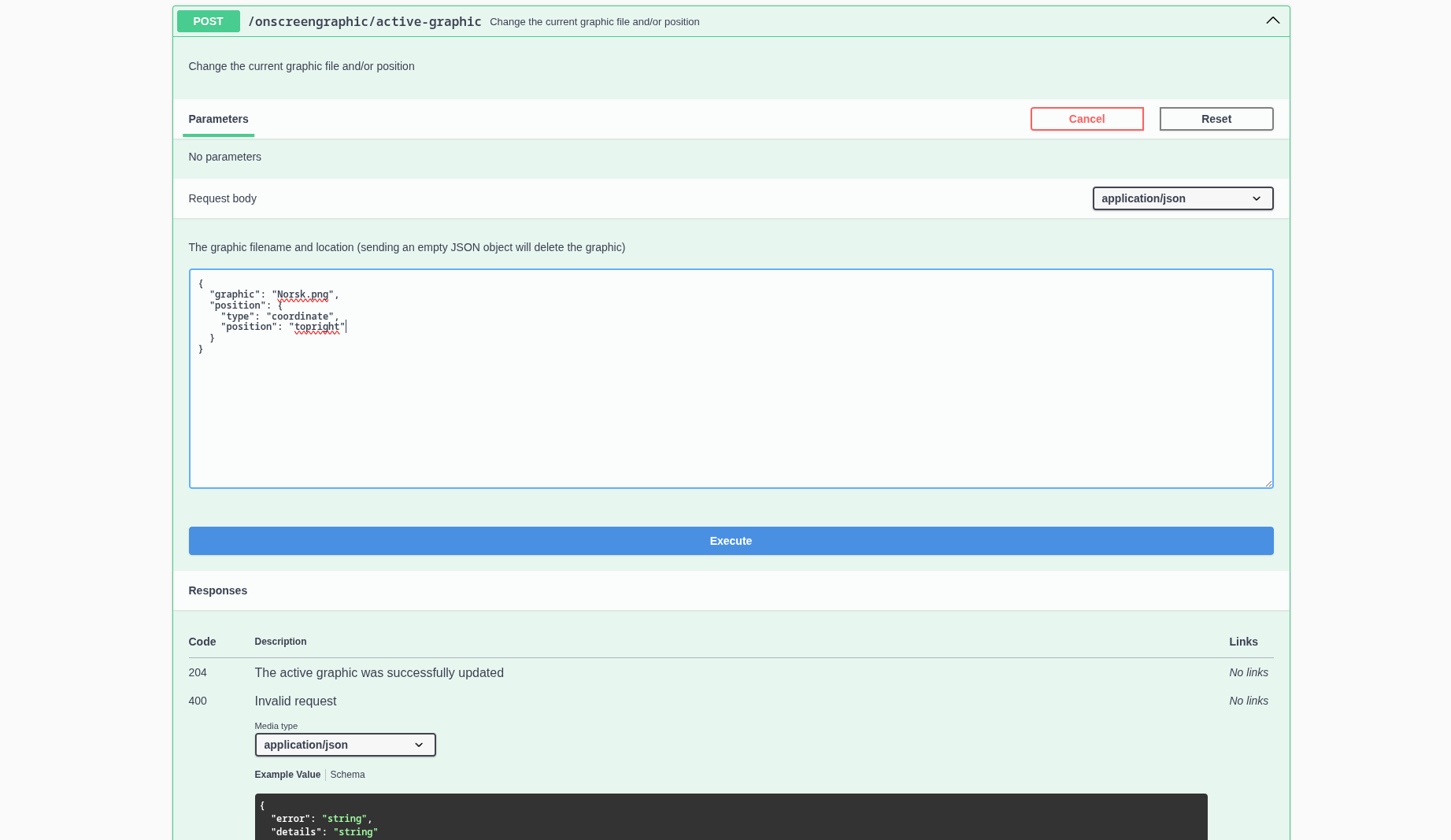1451x840 pixels.
Task: Execute the API request
Action: point(731,541)
